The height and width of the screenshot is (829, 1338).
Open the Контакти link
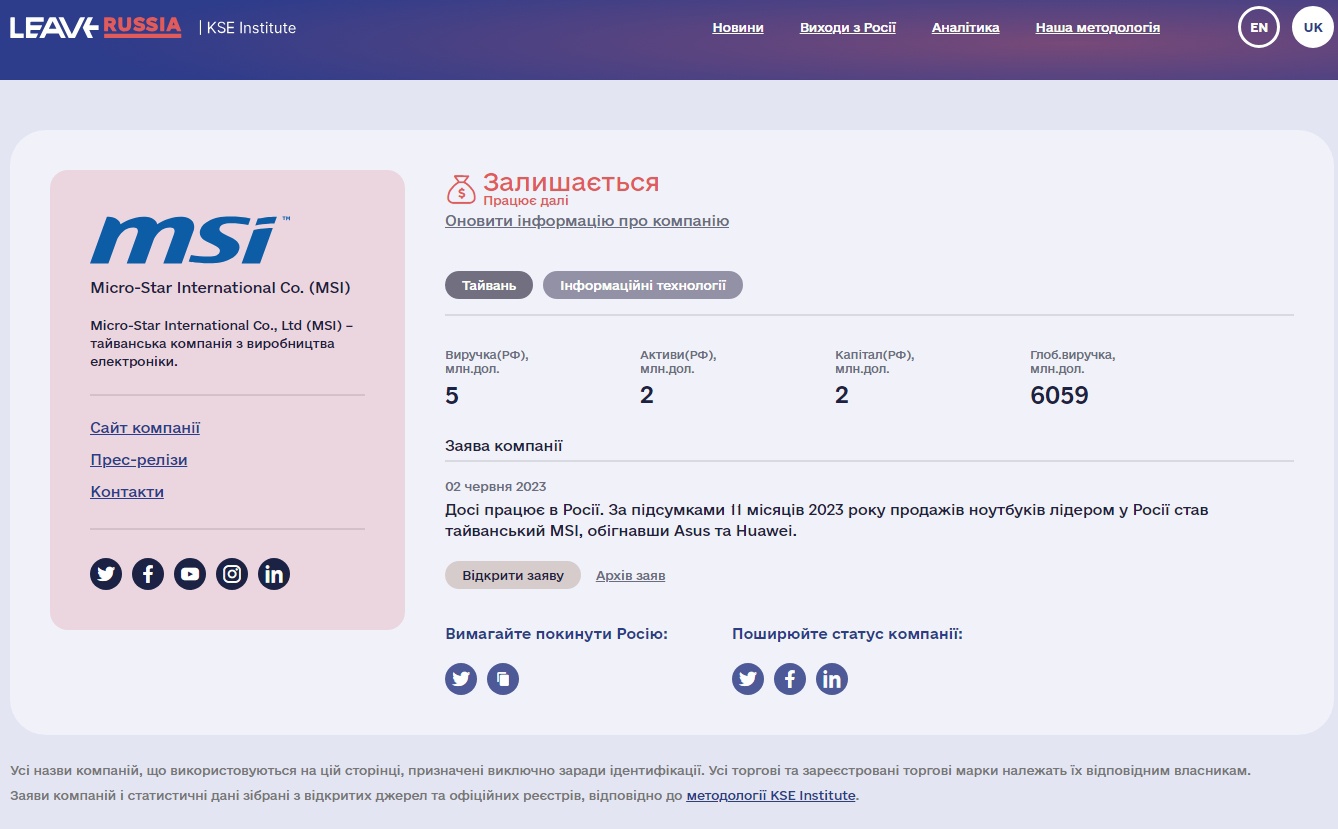pyautogui.click(x=127, y=492)
